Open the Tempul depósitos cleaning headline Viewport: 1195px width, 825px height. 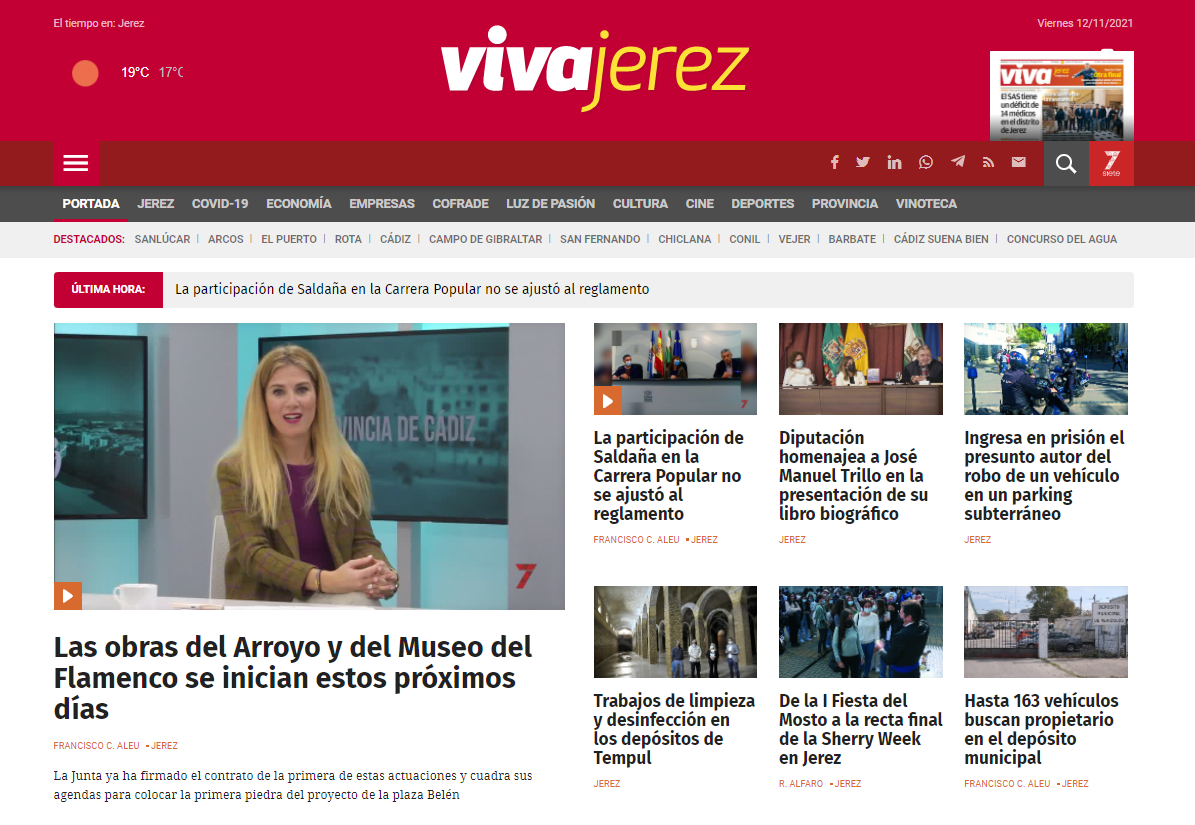pyautogui.click(x=674, y=729)
